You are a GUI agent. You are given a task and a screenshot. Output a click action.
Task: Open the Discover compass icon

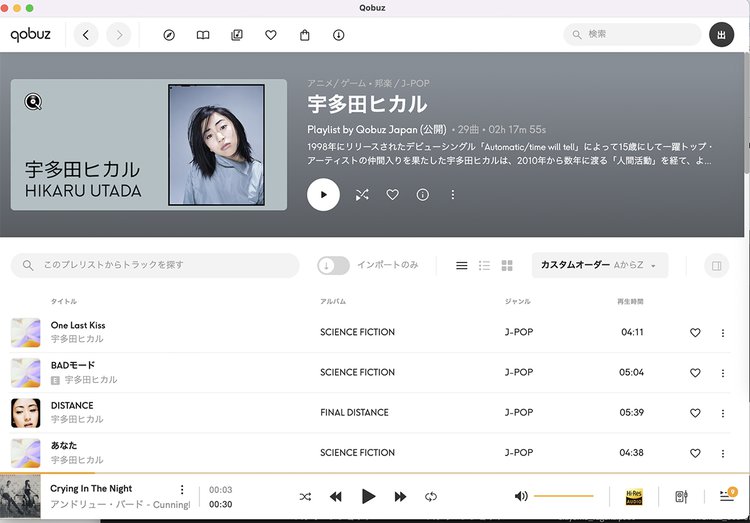point(169,35)
